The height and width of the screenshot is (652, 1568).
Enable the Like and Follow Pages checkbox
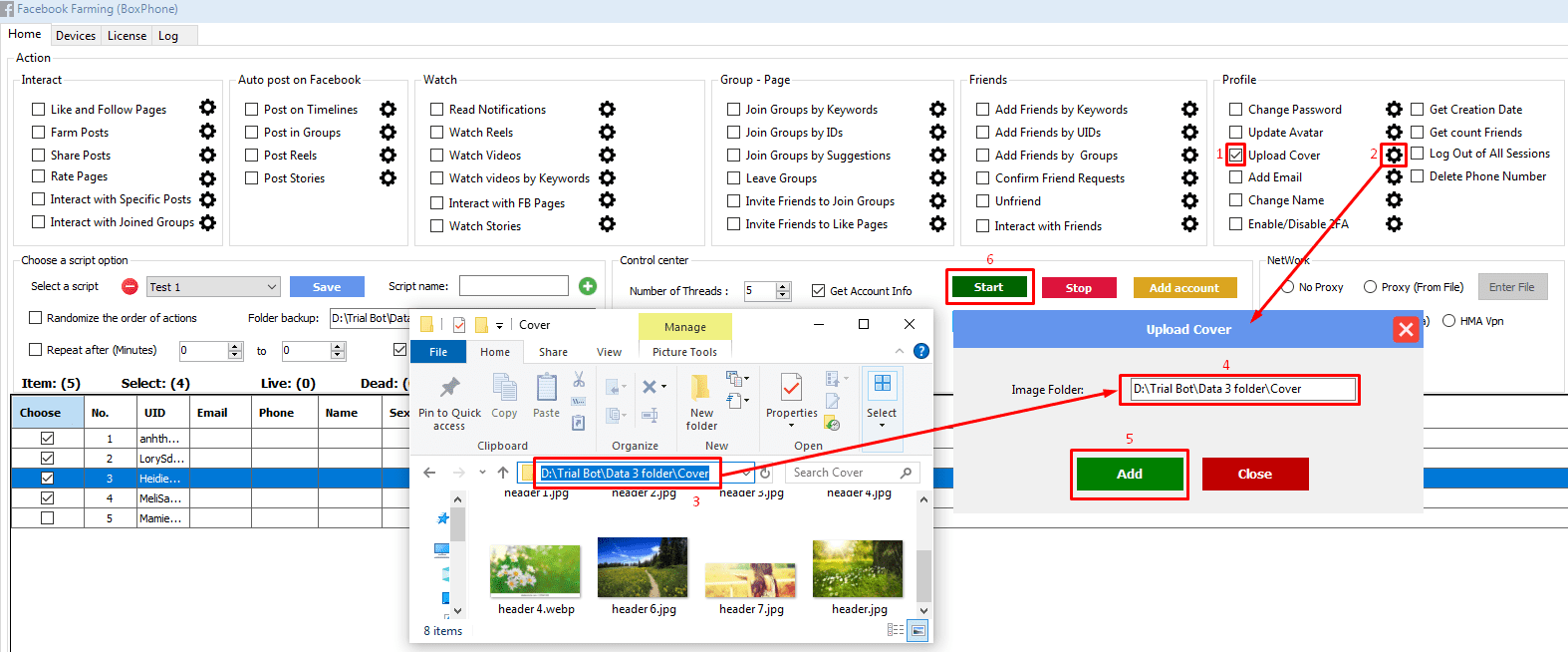pos(39,110)
